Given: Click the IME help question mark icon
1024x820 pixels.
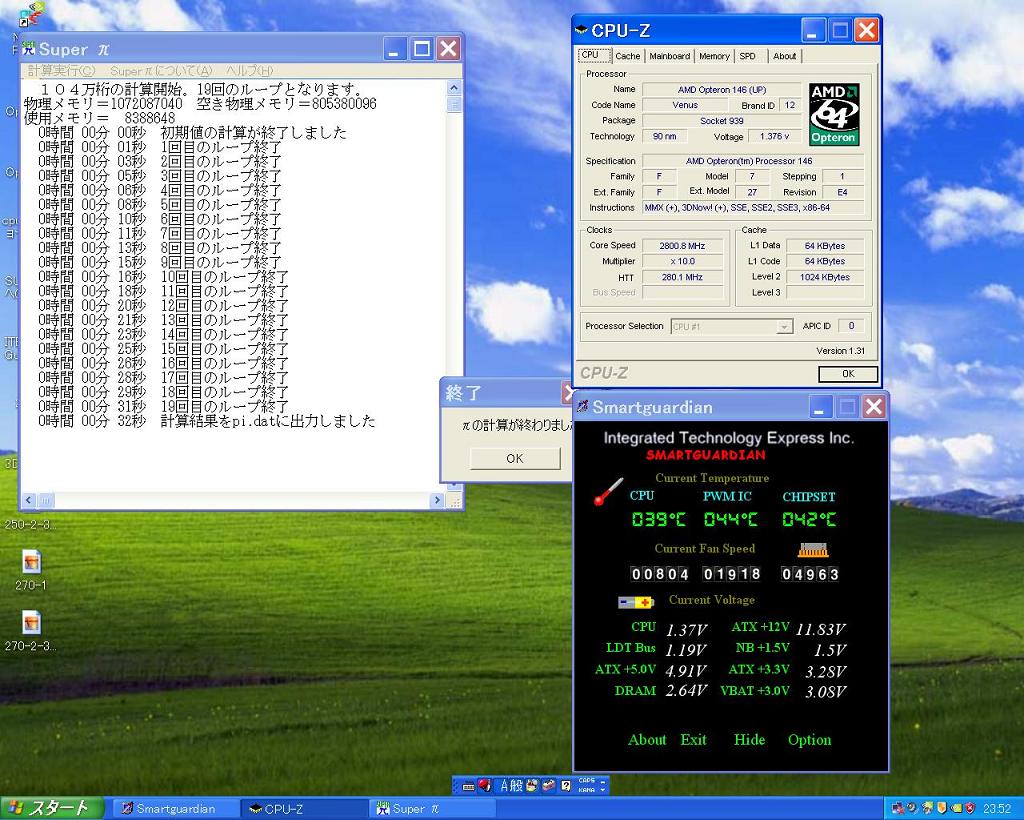Looking at the screenshot, I should pos(566,786).
